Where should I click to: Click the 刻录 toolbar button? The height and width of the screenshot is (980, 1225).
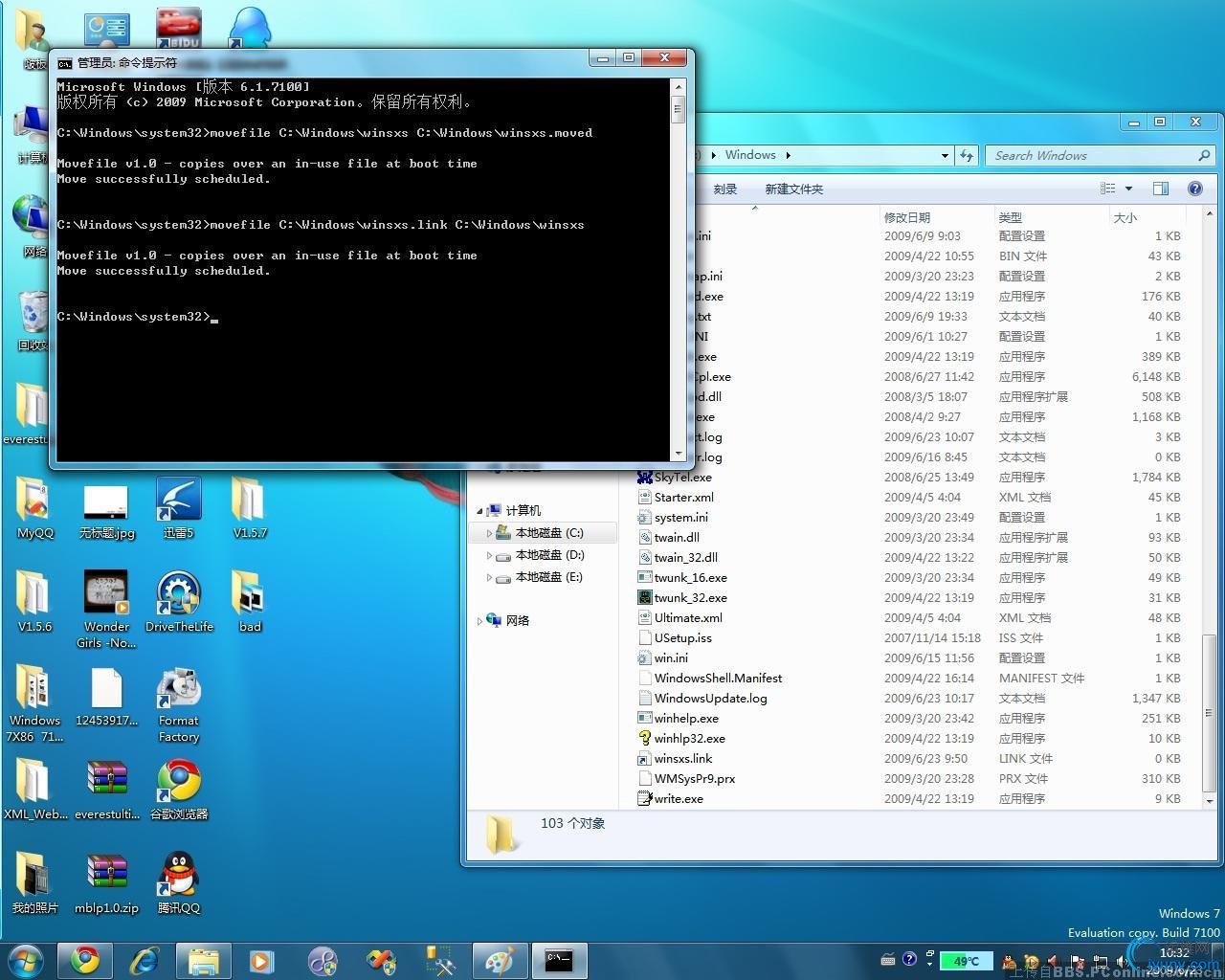(724, 189)
